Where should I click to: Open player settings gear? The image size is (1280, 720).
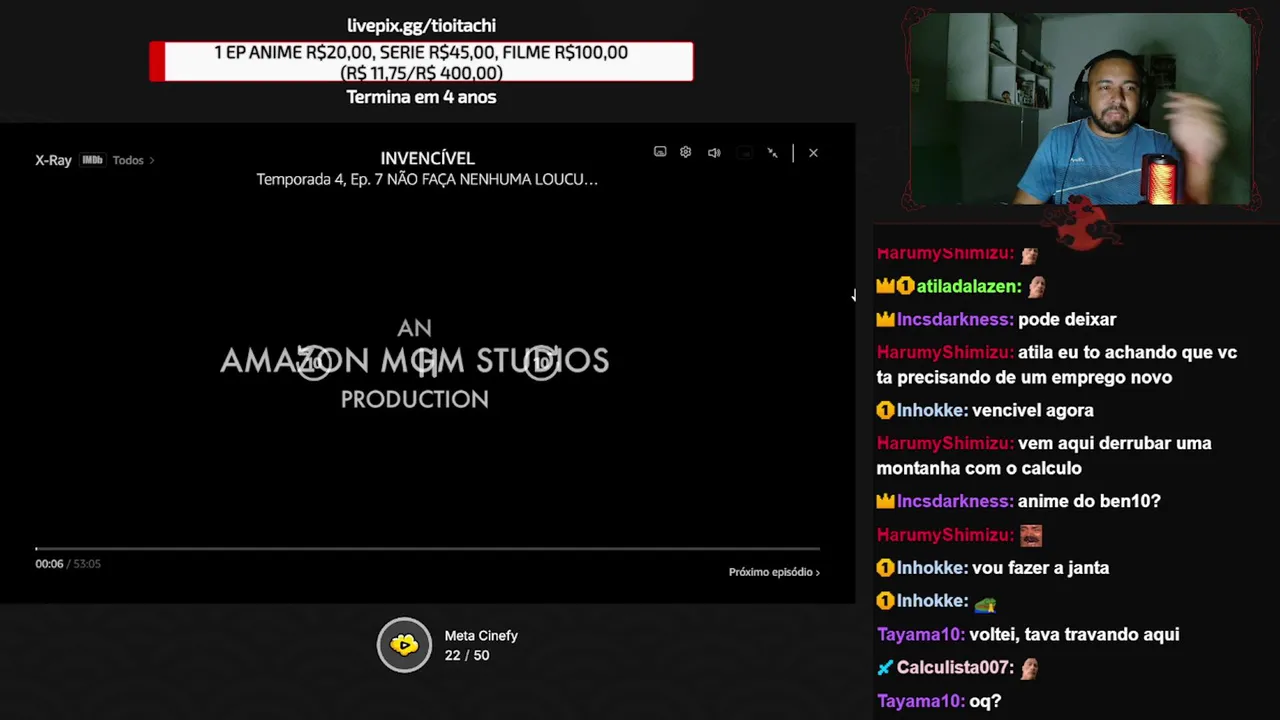point(686,152)
